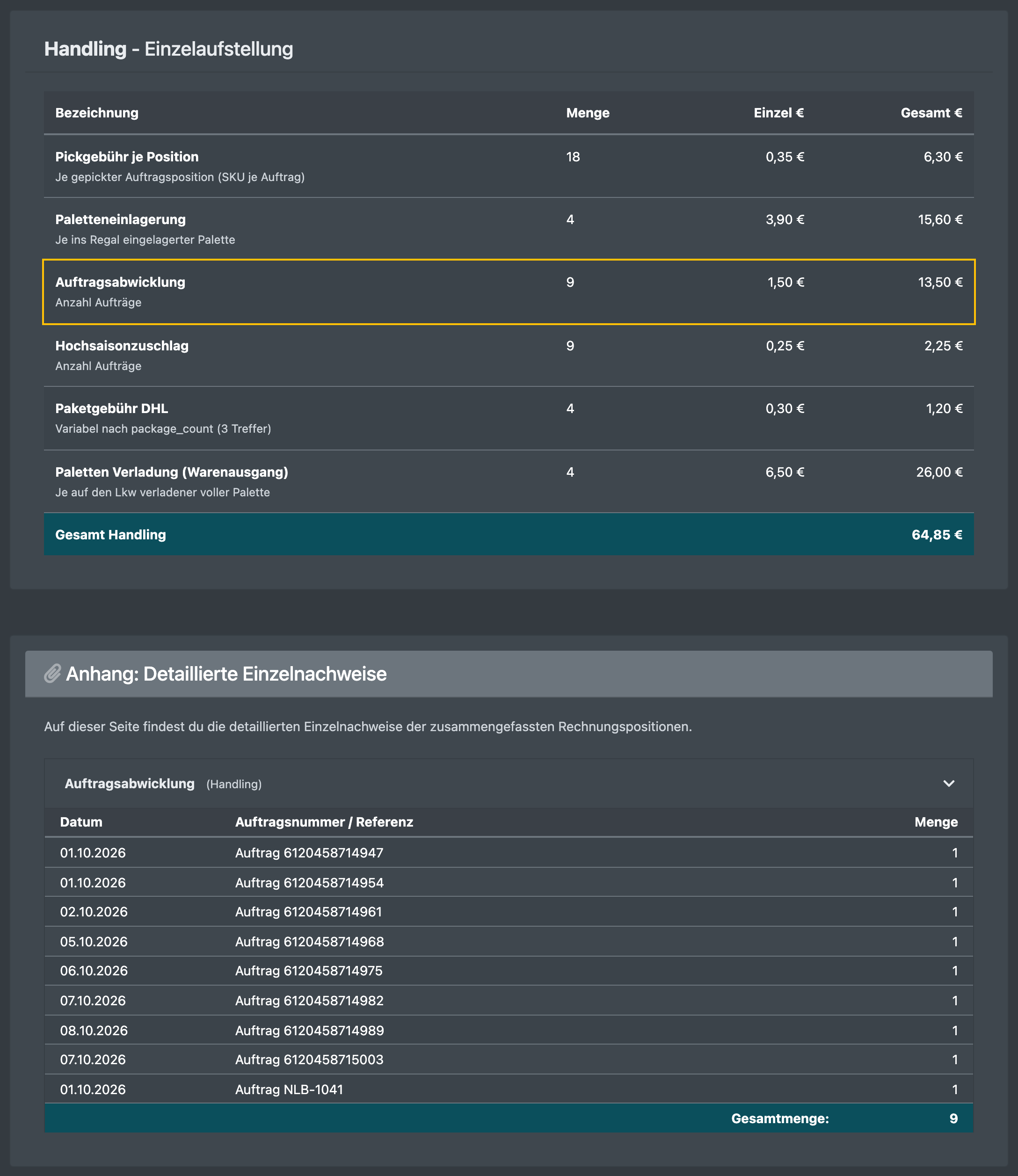The width and height of the screenshot is (1018, 1176).
Task: Click the Paketgebühr DHL row title
Action: [111, 408]
